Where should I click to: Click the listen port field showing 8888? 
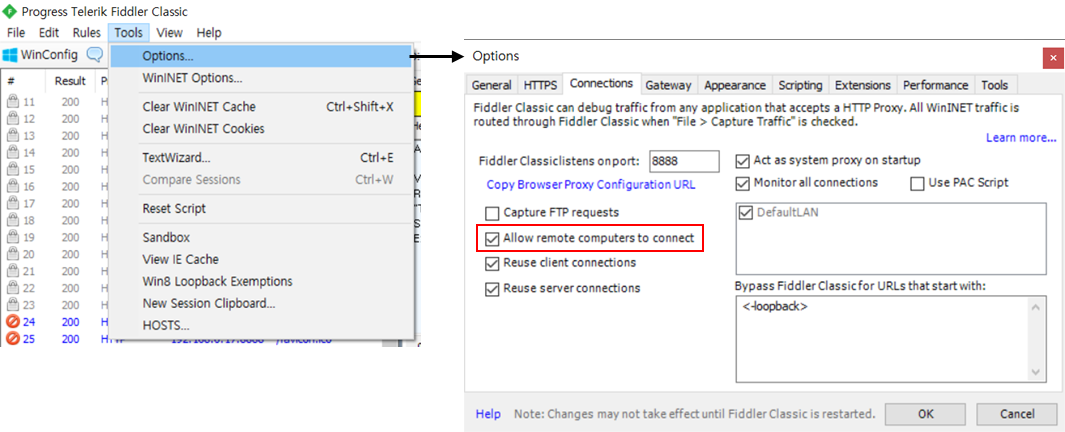pos(684,162)
